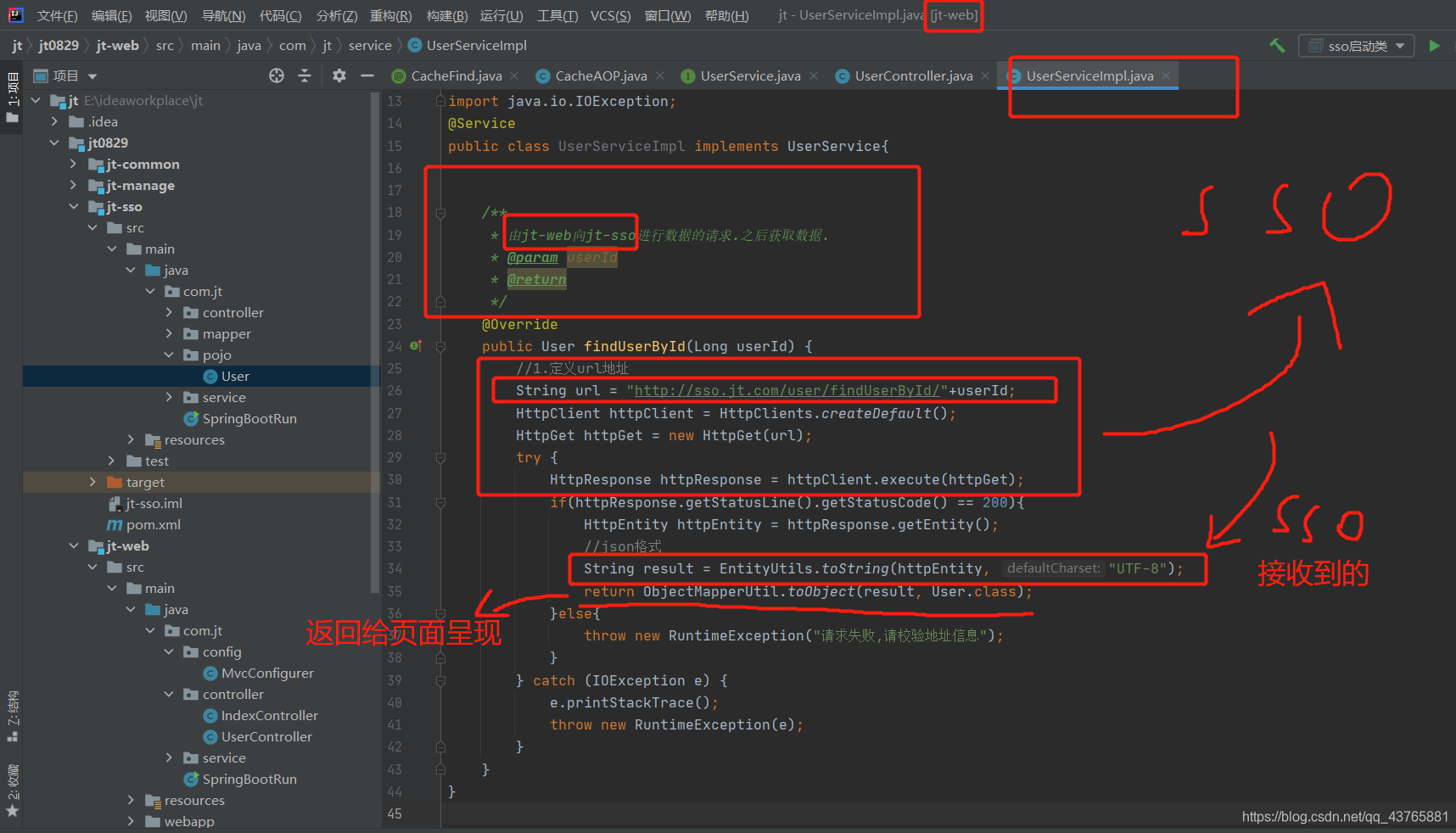Click the @return tag in Javadoc
Screen dimensions: 1456x833
pos(536,279)
